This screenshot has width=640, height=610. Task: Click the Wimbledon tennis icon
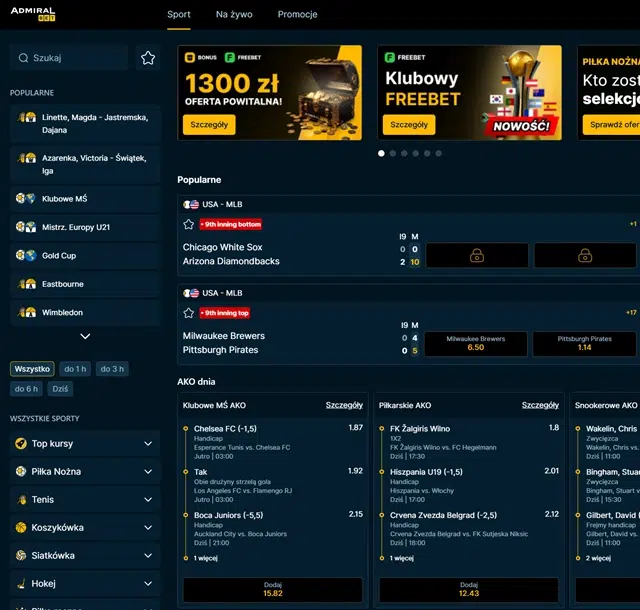26,313
